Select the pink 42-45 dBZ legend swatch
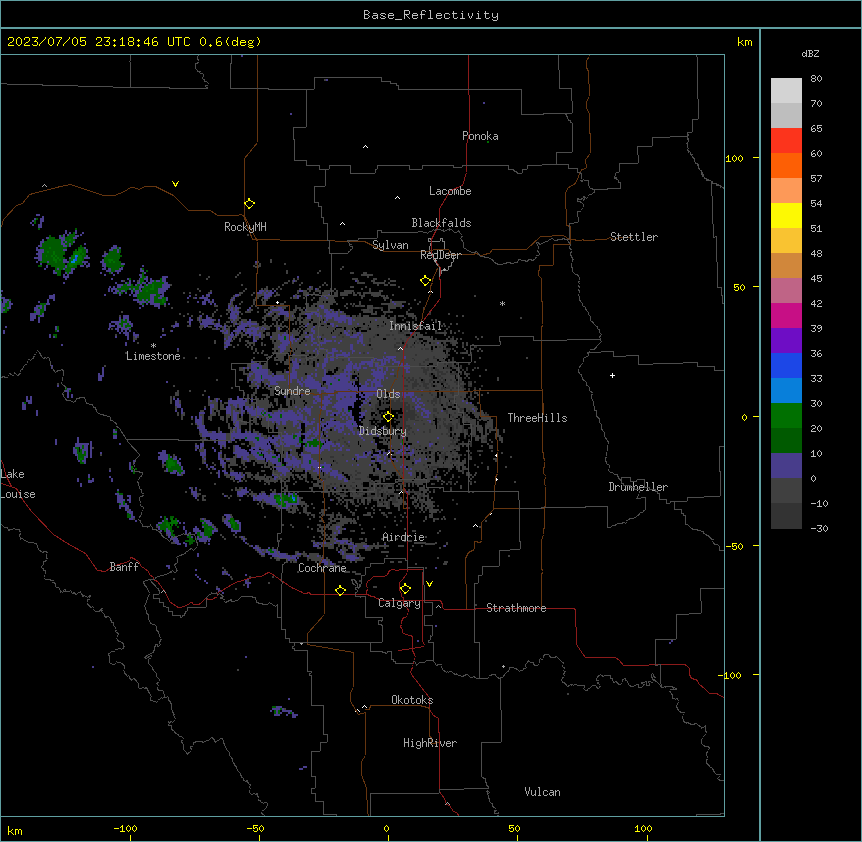 [786, 291]
